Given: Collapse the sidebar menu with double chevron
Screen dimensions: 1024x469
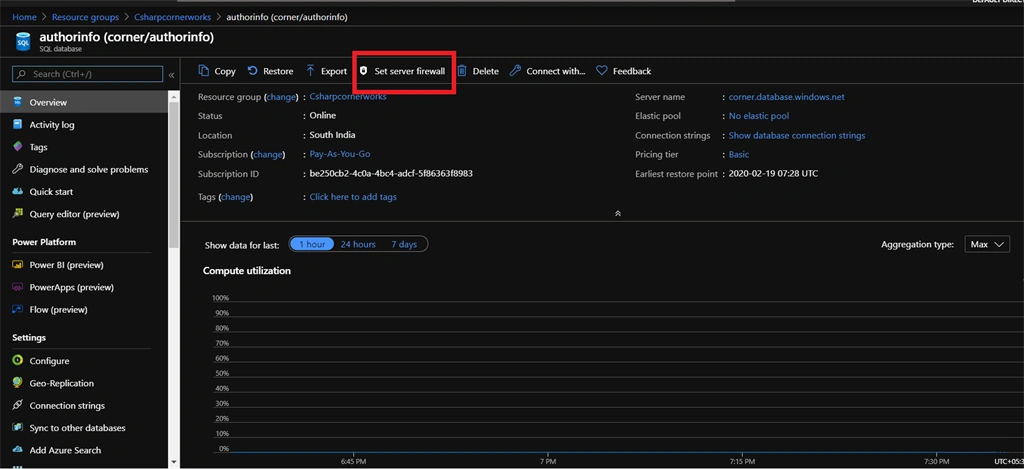Looking at the screenshot, I should pos(171,74).
